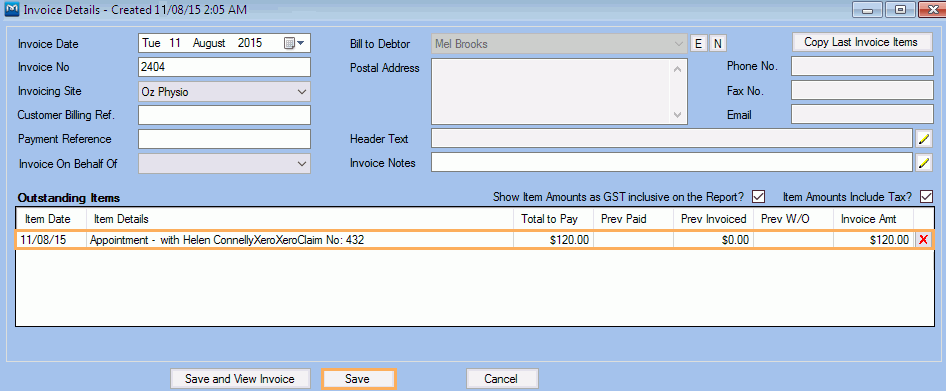Click the Phone No. field
The image size is (946, 391).
point(862,66)
